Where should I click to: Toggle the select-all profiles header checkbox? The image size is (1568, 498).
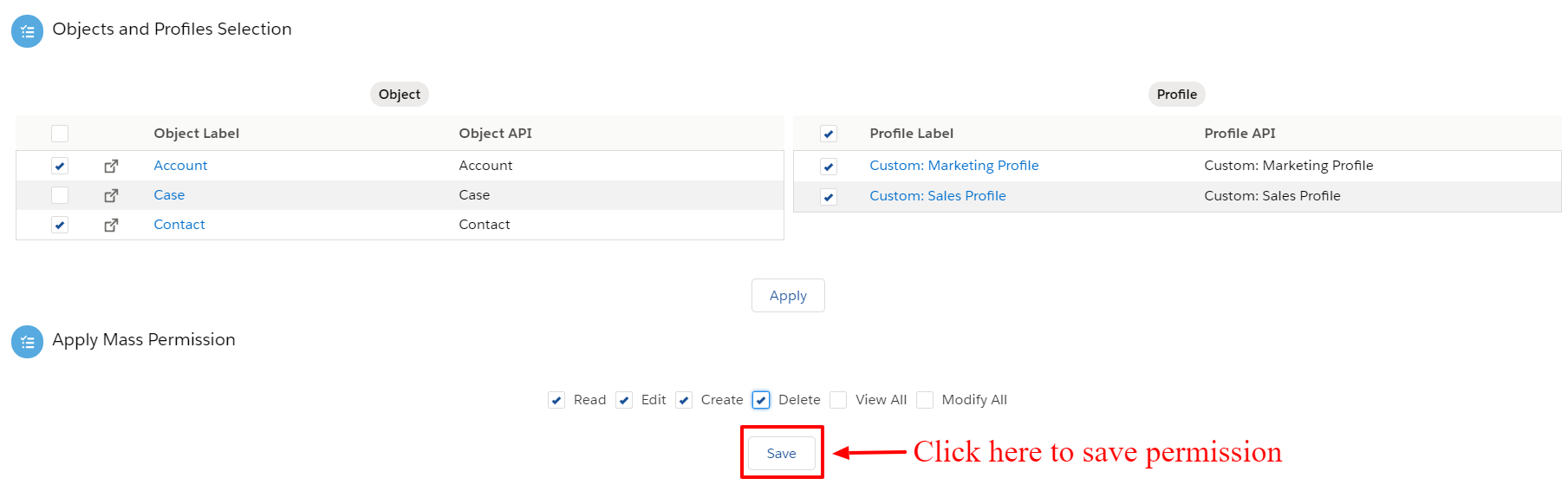click(x=829, y=134)
